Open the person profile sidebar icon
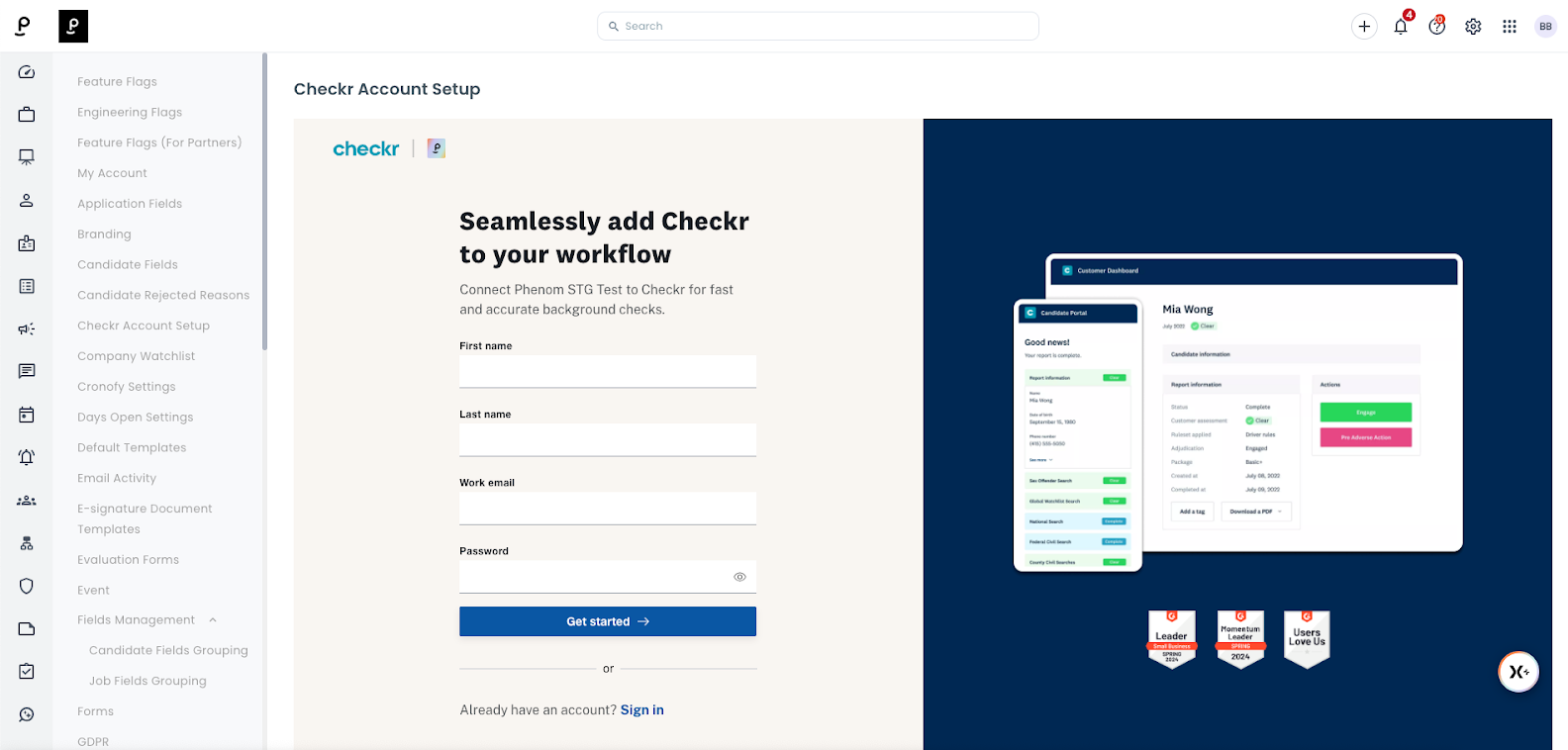1568x750 pixels. coord(27,200)
